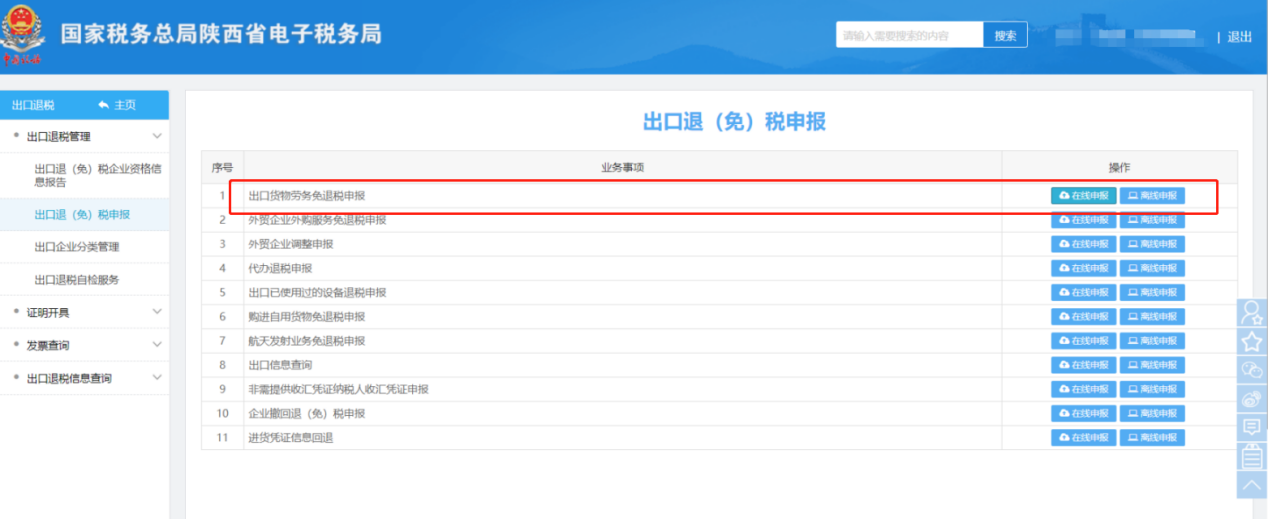Click 在线申报 for 出口货物劳务免退税申报
The image size is (1268, 519).
(1083, 196)
